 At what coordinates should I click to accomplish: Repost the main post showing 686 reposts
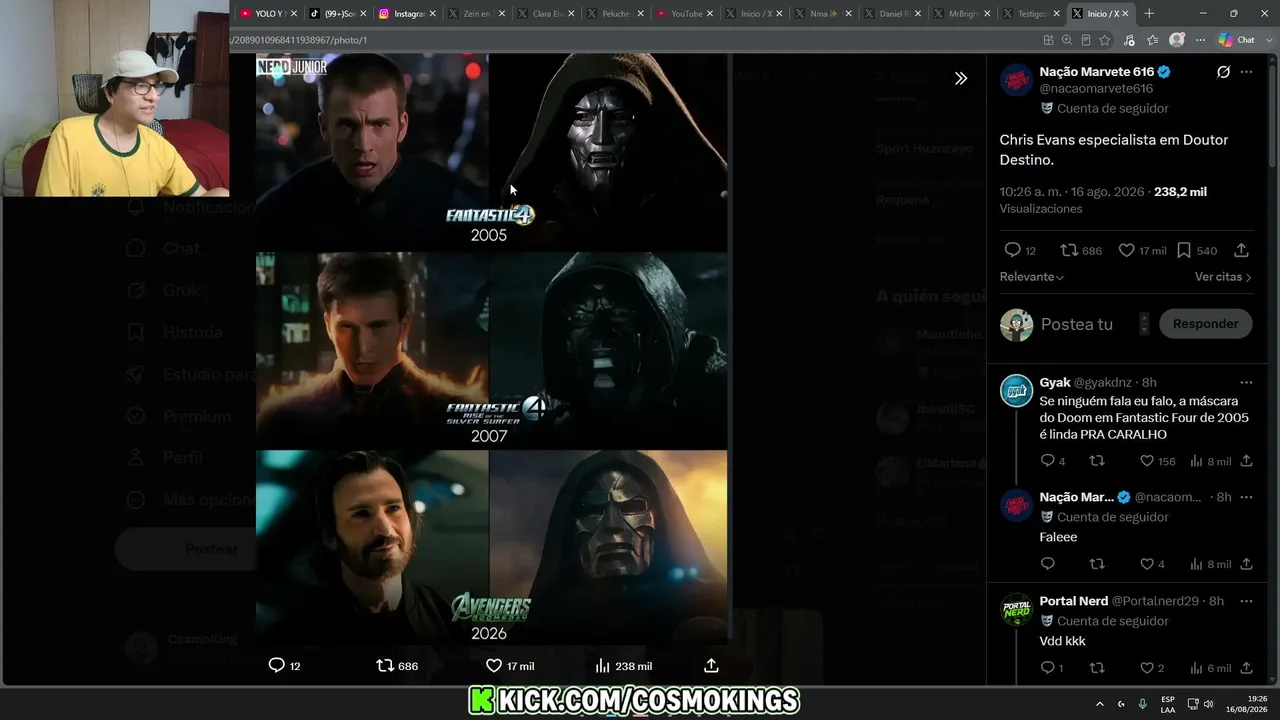coord(1069,250)
